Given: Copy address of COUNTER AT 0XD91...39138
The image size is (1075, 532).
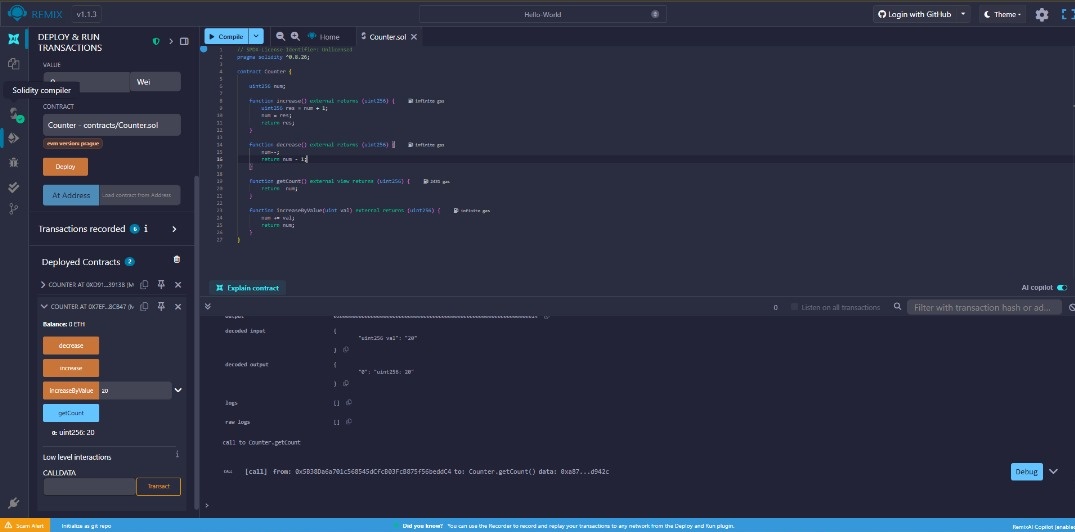Looking at the screenshot, I should 144,285.
